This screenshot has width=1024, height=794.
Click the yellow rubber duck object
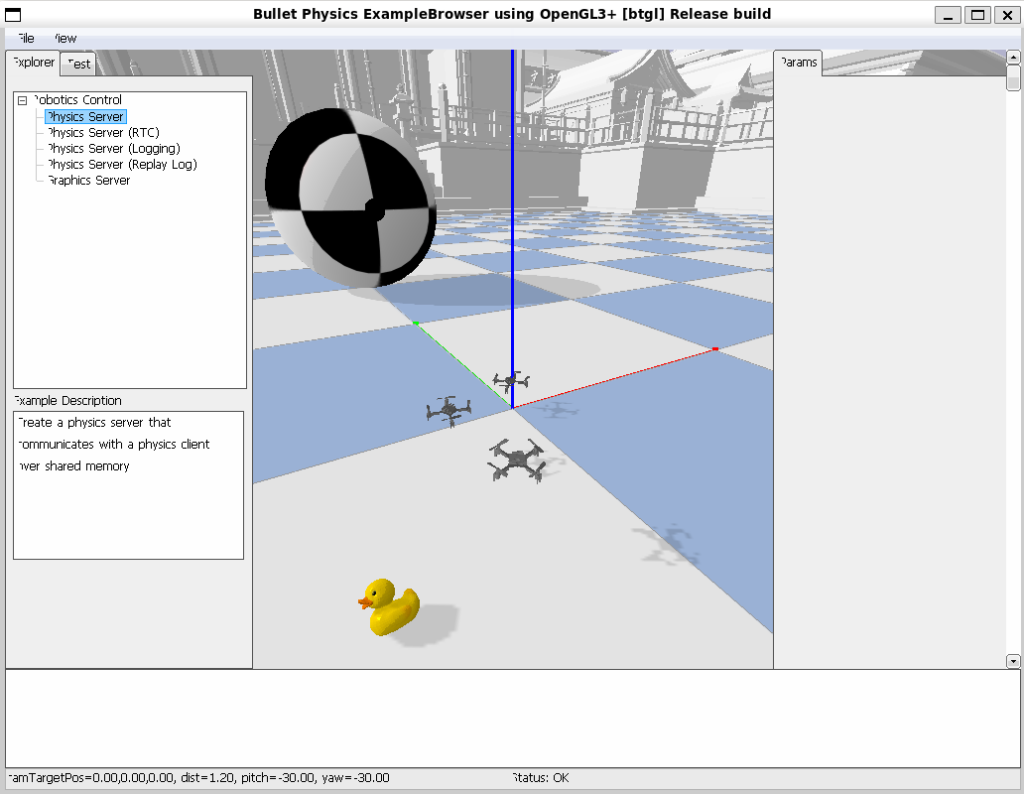point(389,607)
